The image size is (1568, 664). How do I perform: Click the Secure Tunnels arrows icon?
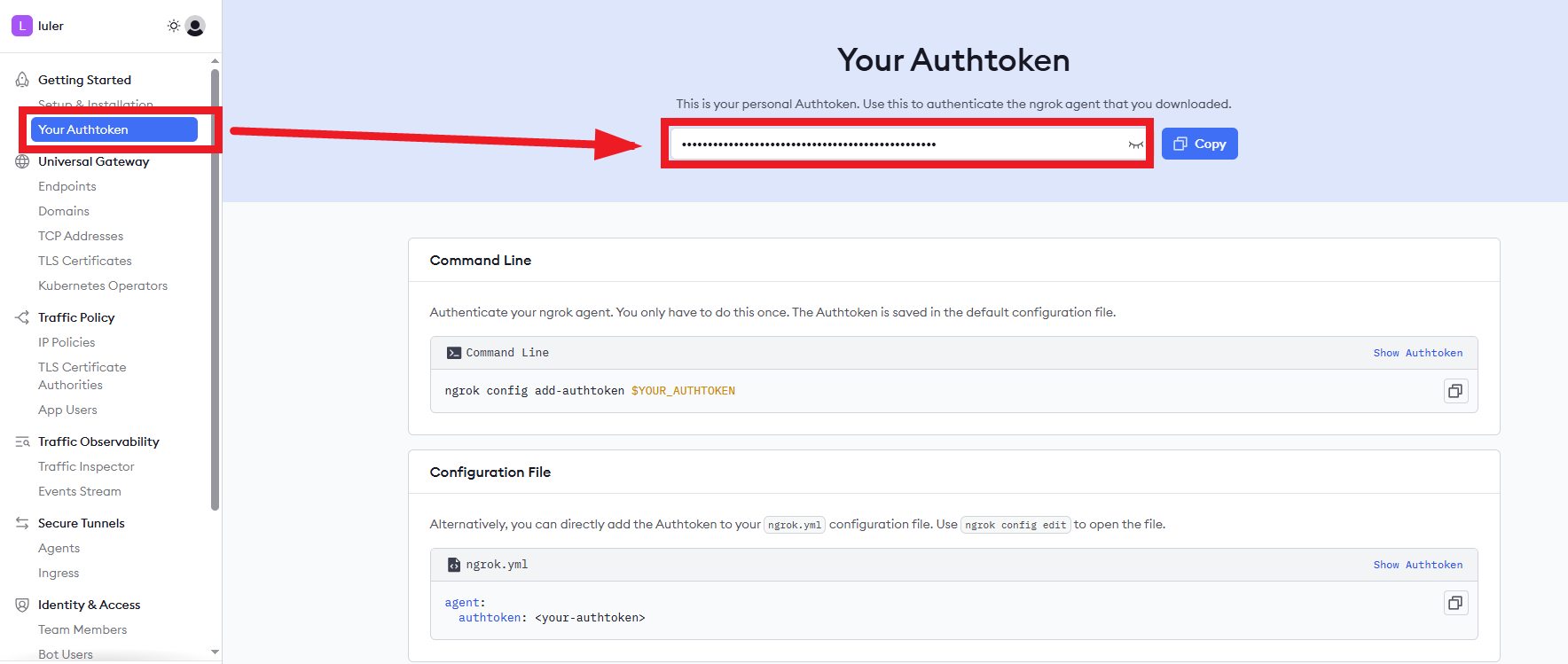(x=22, y=523)
